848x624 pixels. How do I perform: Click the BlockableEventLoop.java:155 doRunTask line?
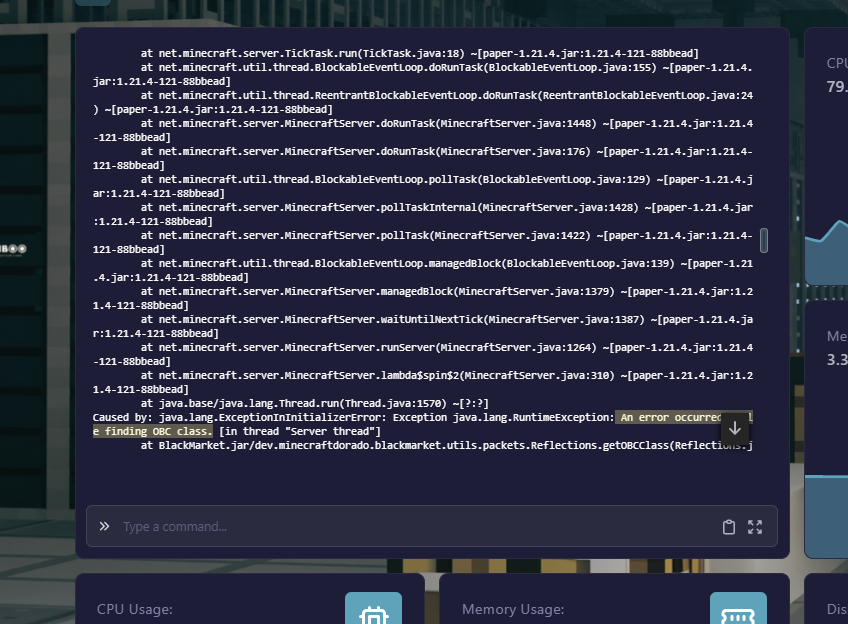point(422,74)
